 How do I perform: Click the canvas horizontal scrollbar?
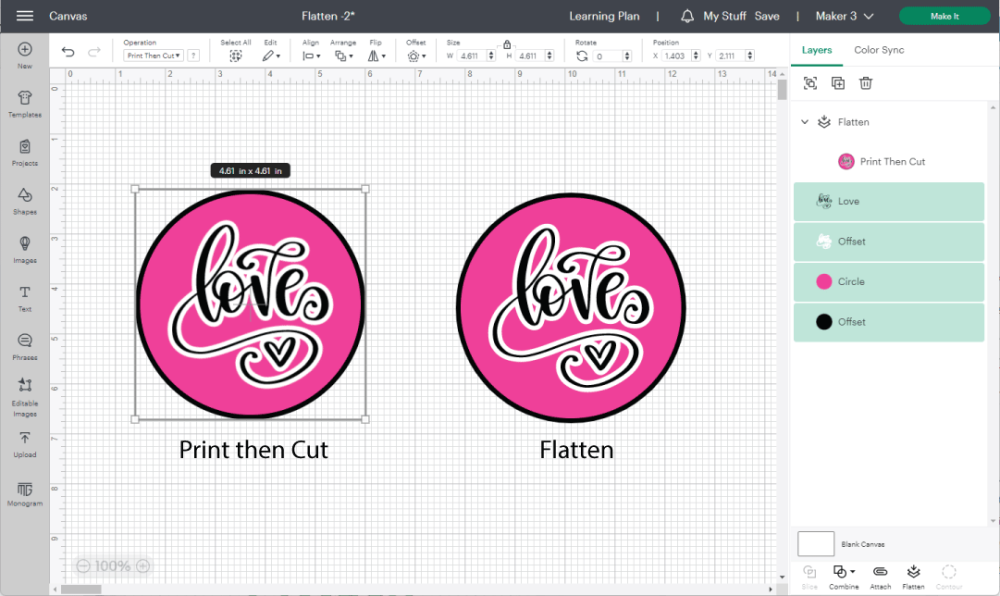click(x=81, y=589)
